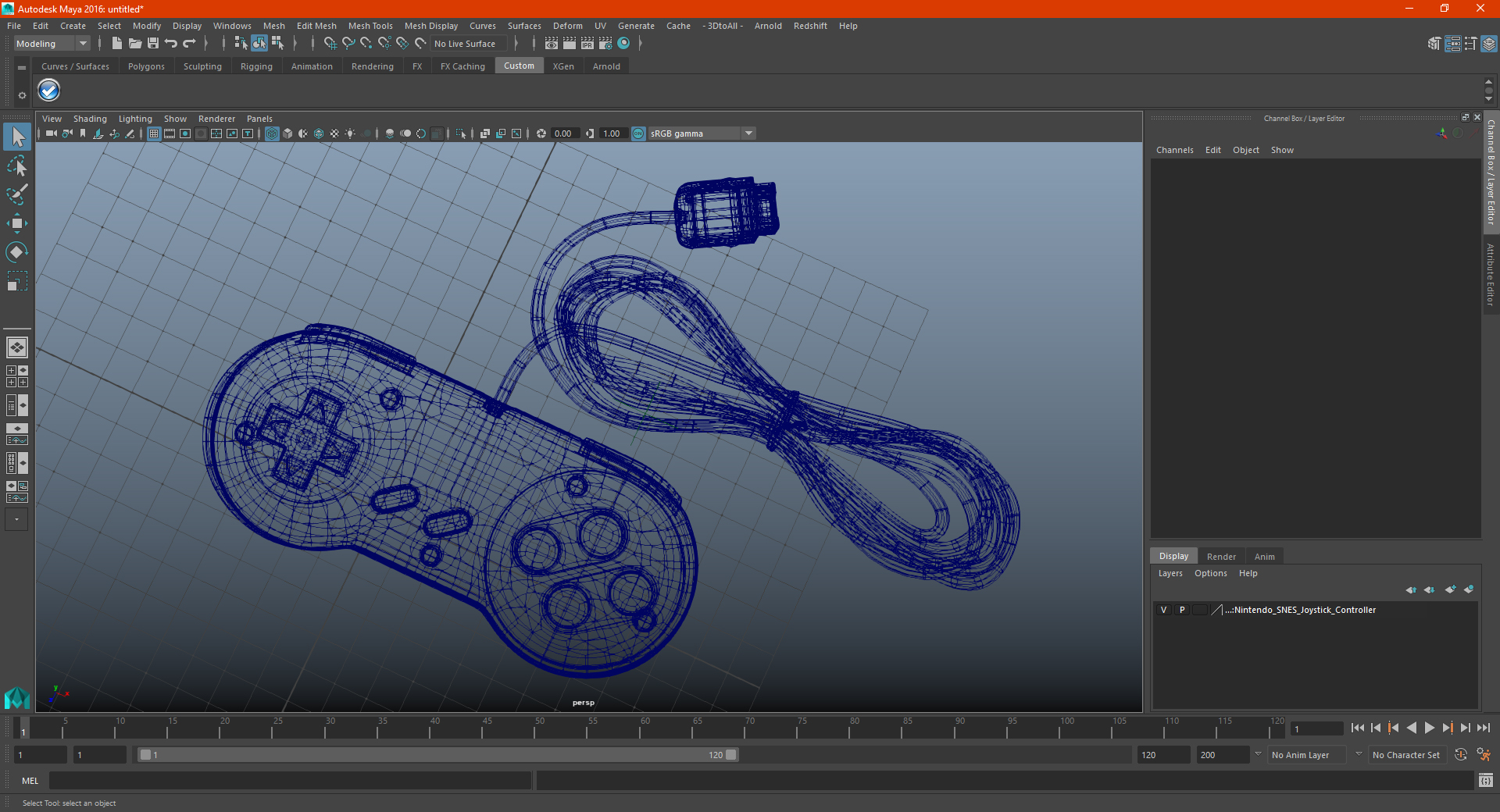Open a scene using the folder icon
This screenshot has height=812, width=1500.
[134, 44]
